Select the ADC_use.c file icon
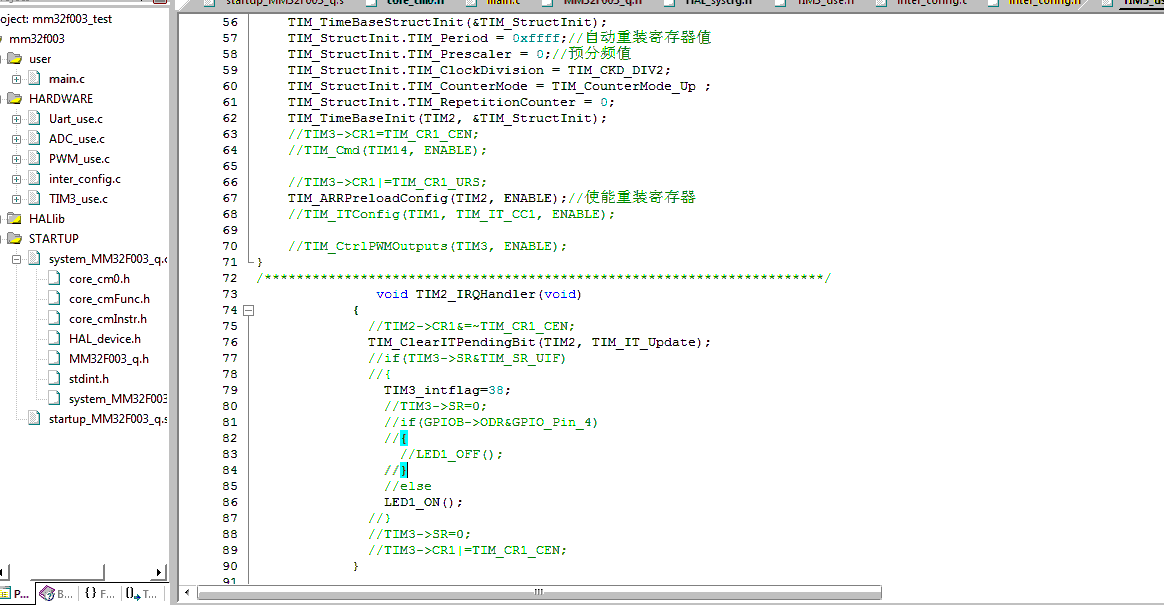 34,138
